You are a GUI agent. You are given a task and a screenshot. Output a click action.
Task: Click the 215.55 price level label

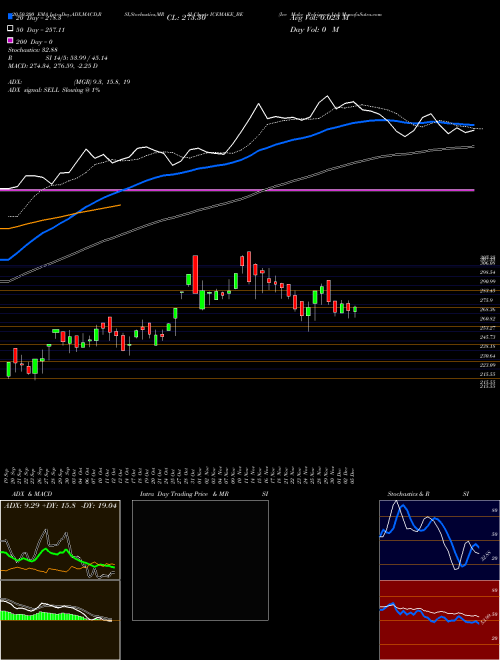click(487, 374)
